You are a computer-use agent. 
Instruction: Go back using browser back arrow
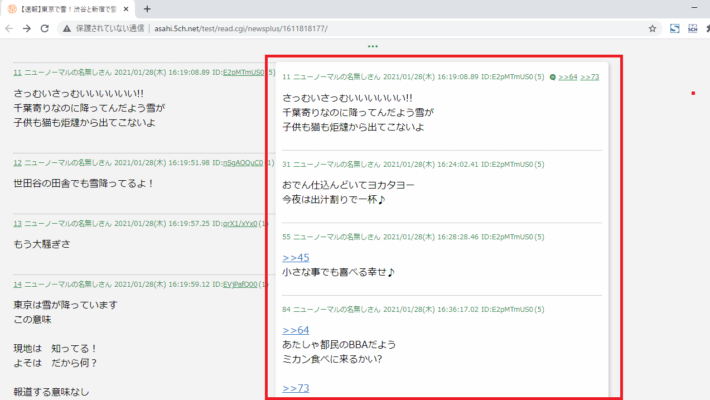click(9, 29)
